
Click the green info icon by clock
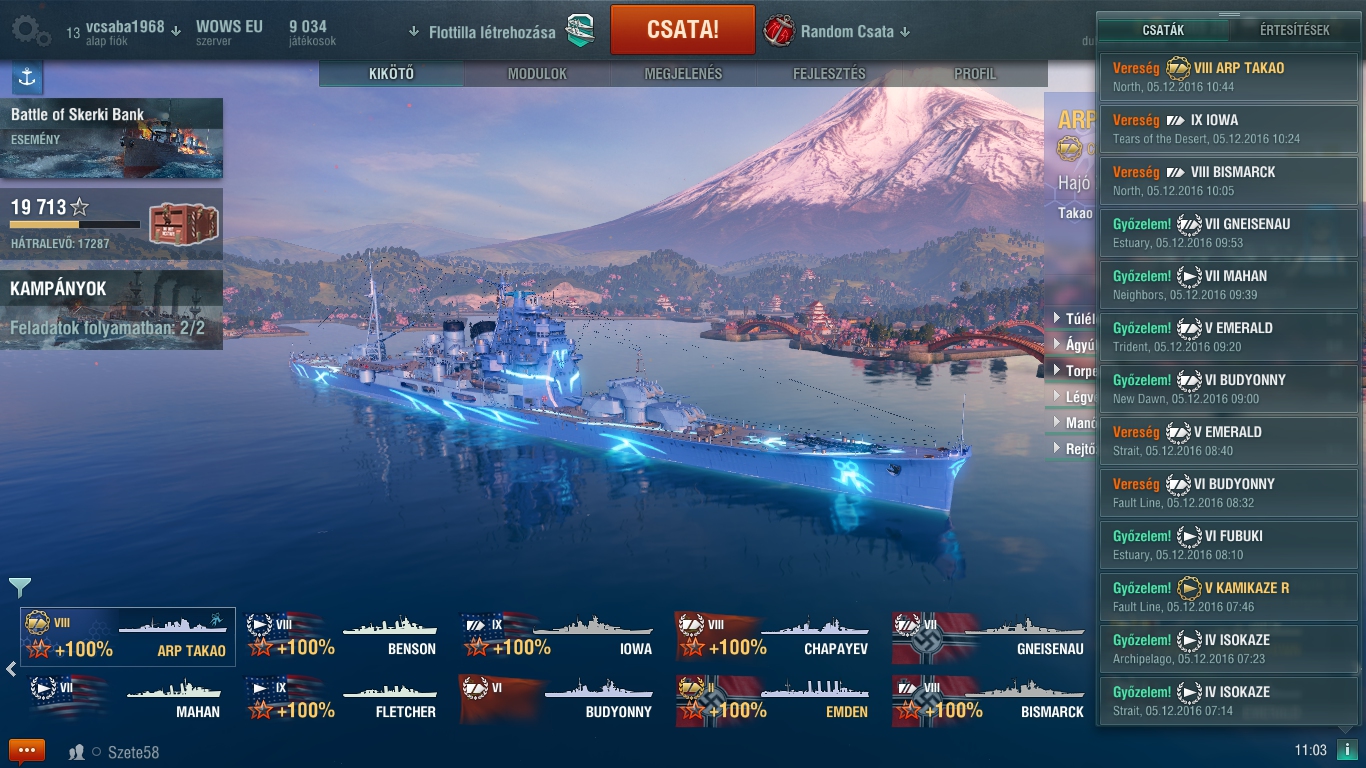1346,750
